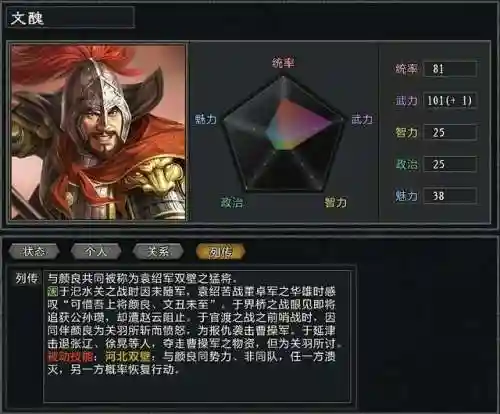This screenshot has width=500, height=414.
Task: Click the 魅力 label left of the pentagon
Action: pos(206,119)
